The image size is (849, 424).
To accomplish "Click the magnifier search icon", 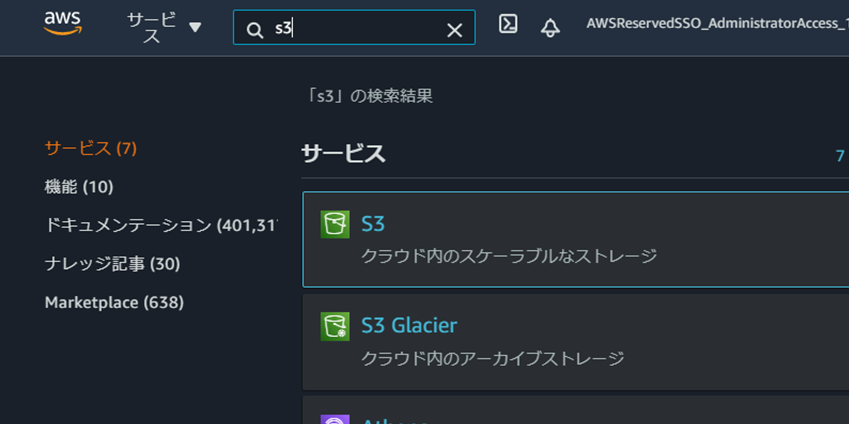I will click(255, 30).
